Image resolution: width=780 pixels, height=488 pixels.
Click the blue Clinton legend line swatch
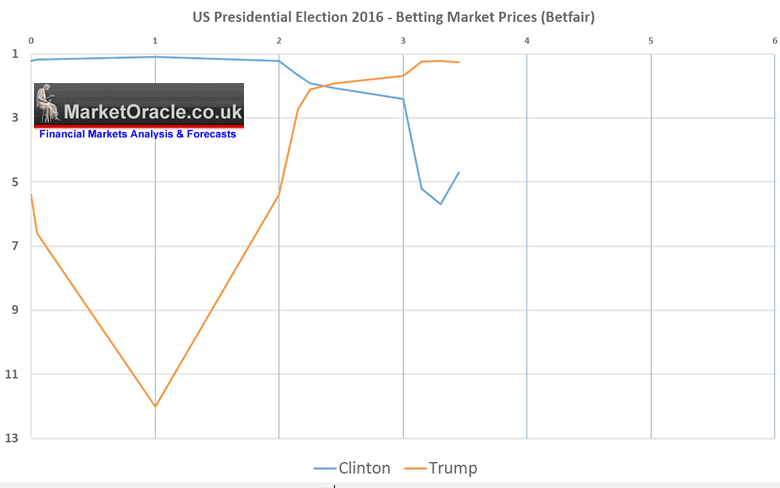[x=325, y=468]
